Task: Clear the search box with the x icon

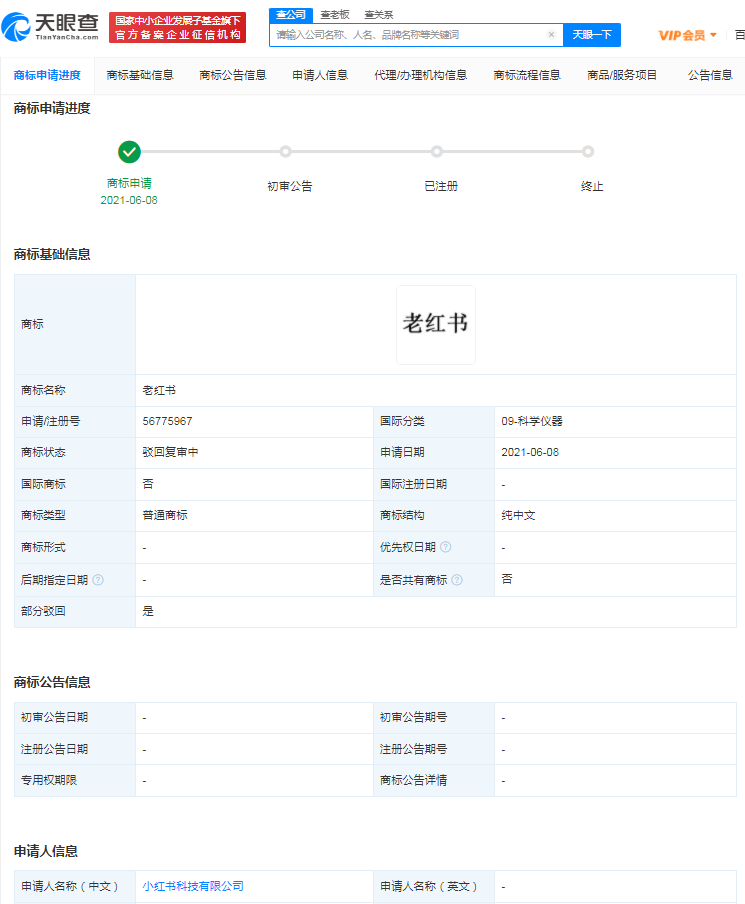Action: (551, 35)
